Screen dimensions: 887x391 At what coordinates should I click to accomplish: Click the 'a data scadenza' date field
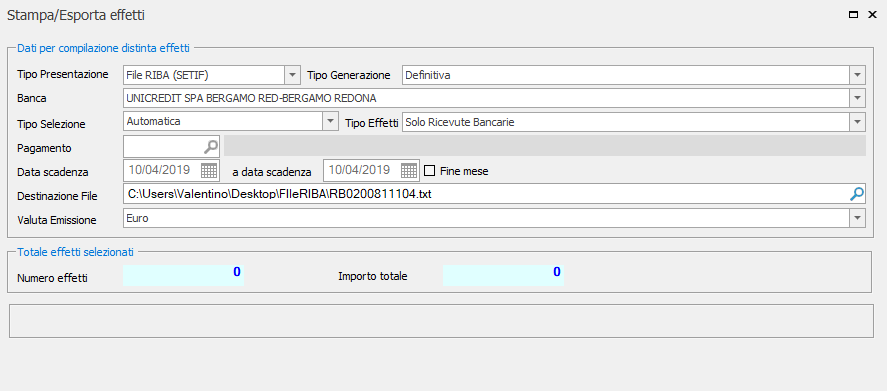pyautogui.click(x=362, y=170)
